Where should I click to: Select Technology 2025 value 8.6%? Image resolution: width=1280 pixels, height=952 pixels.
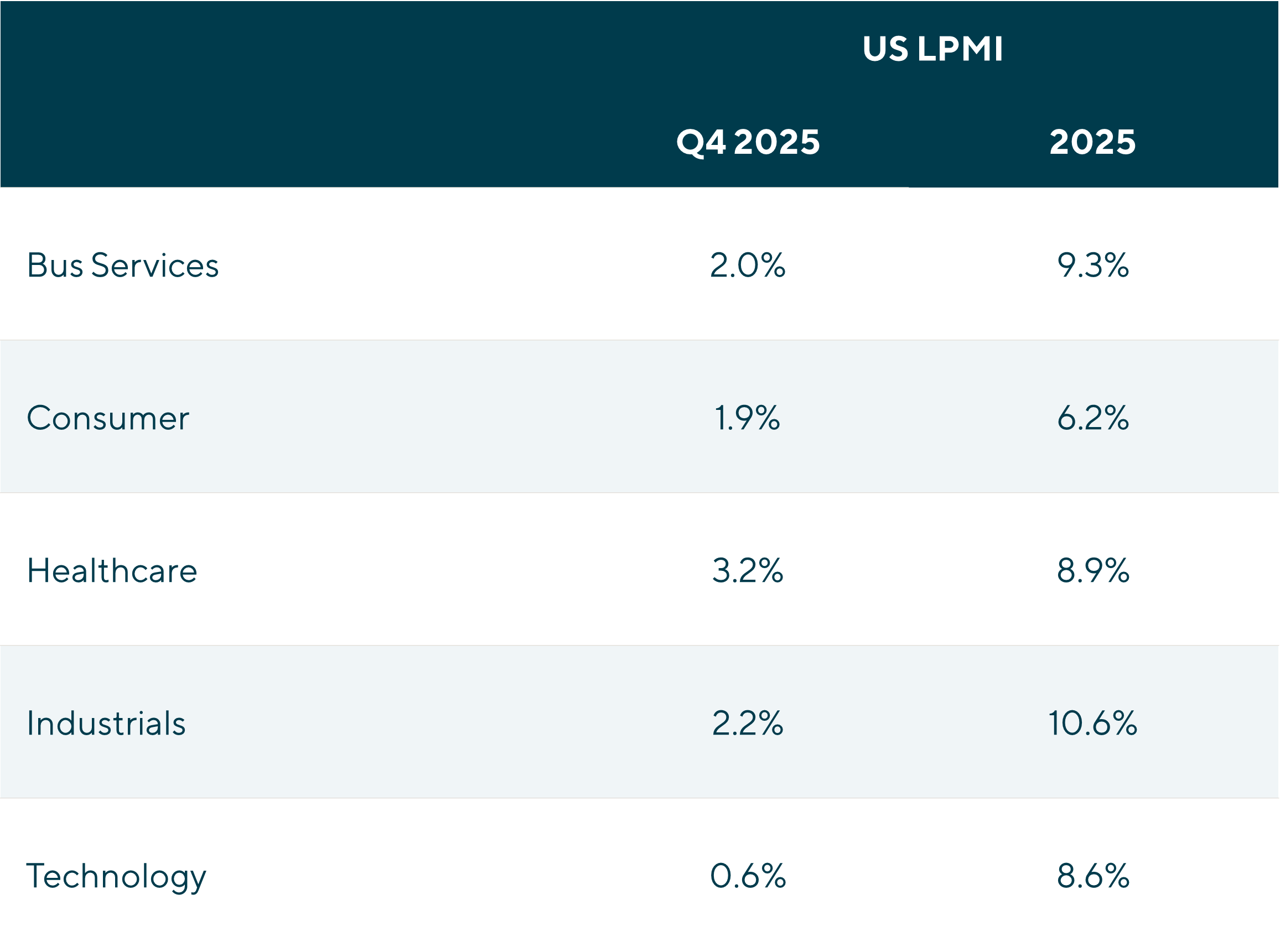pyautogui.click(x=1092, y=877)
